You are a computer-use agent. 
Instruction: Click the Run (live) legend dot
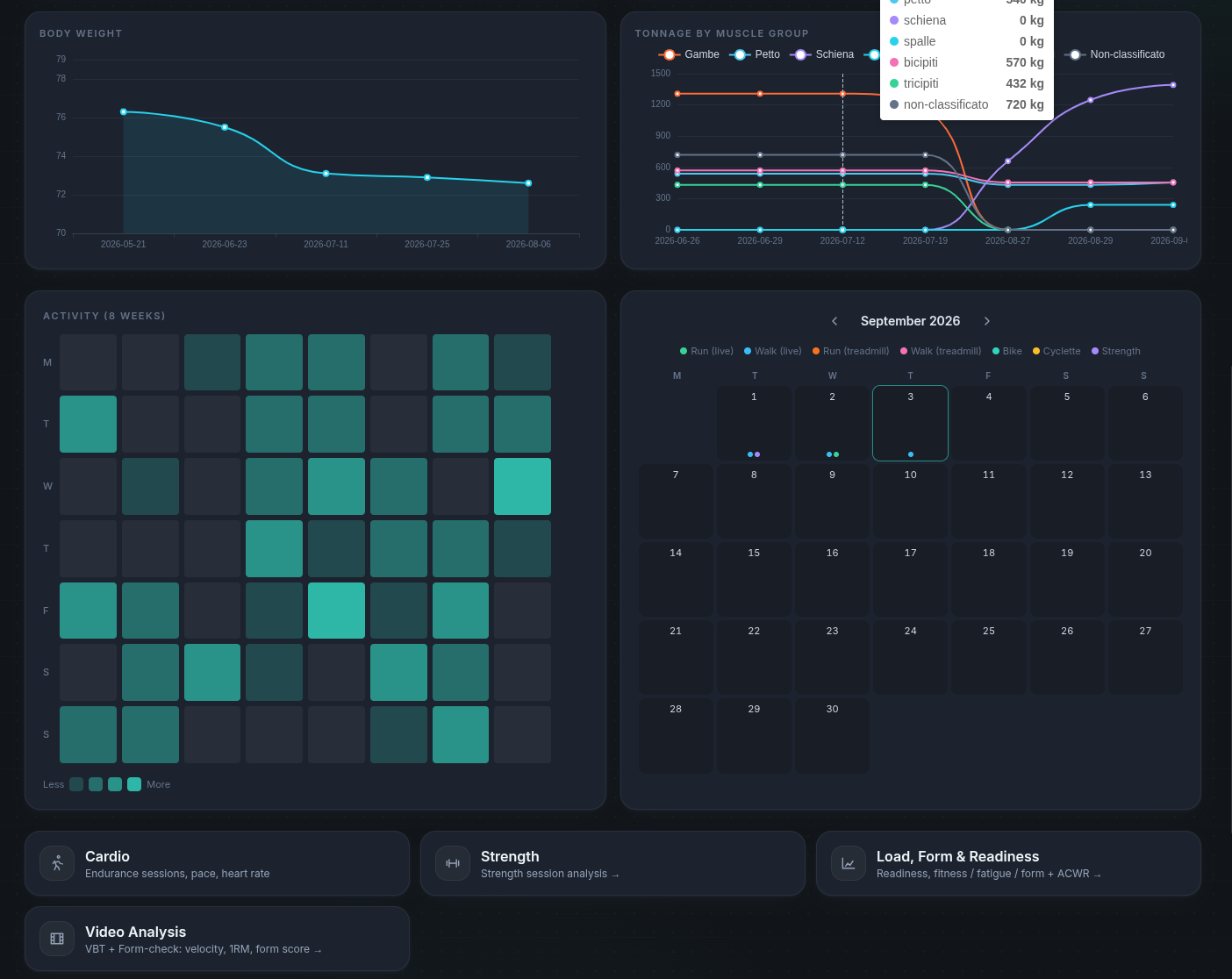(684, 351)
